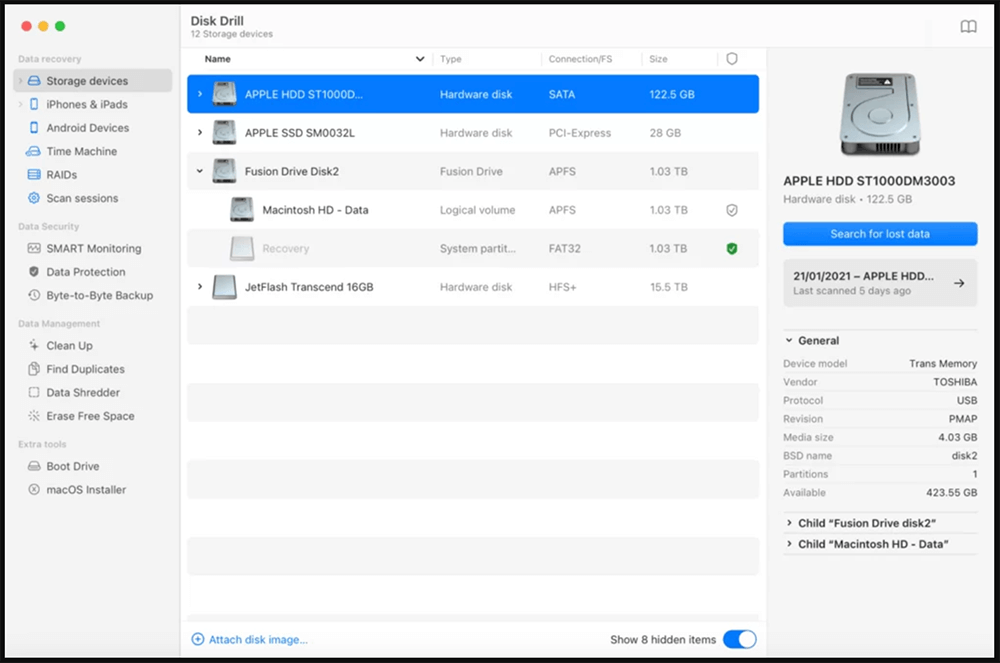The height and width of the screenshot is (663, 1000).
Task: Click the Boot Drive icon
Action: point(34,467)
